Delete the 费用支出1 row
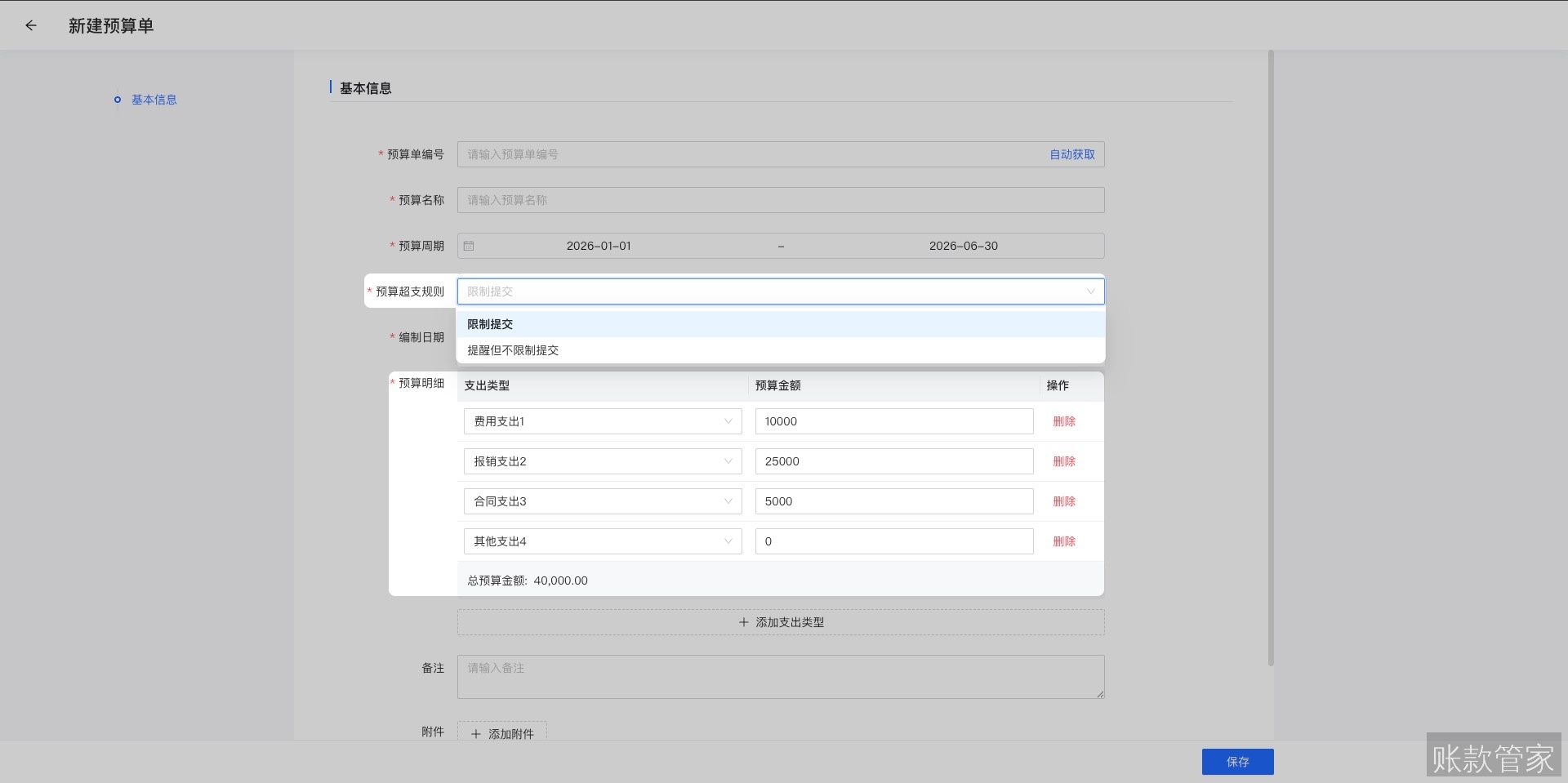 click(x=1063, y=421)
